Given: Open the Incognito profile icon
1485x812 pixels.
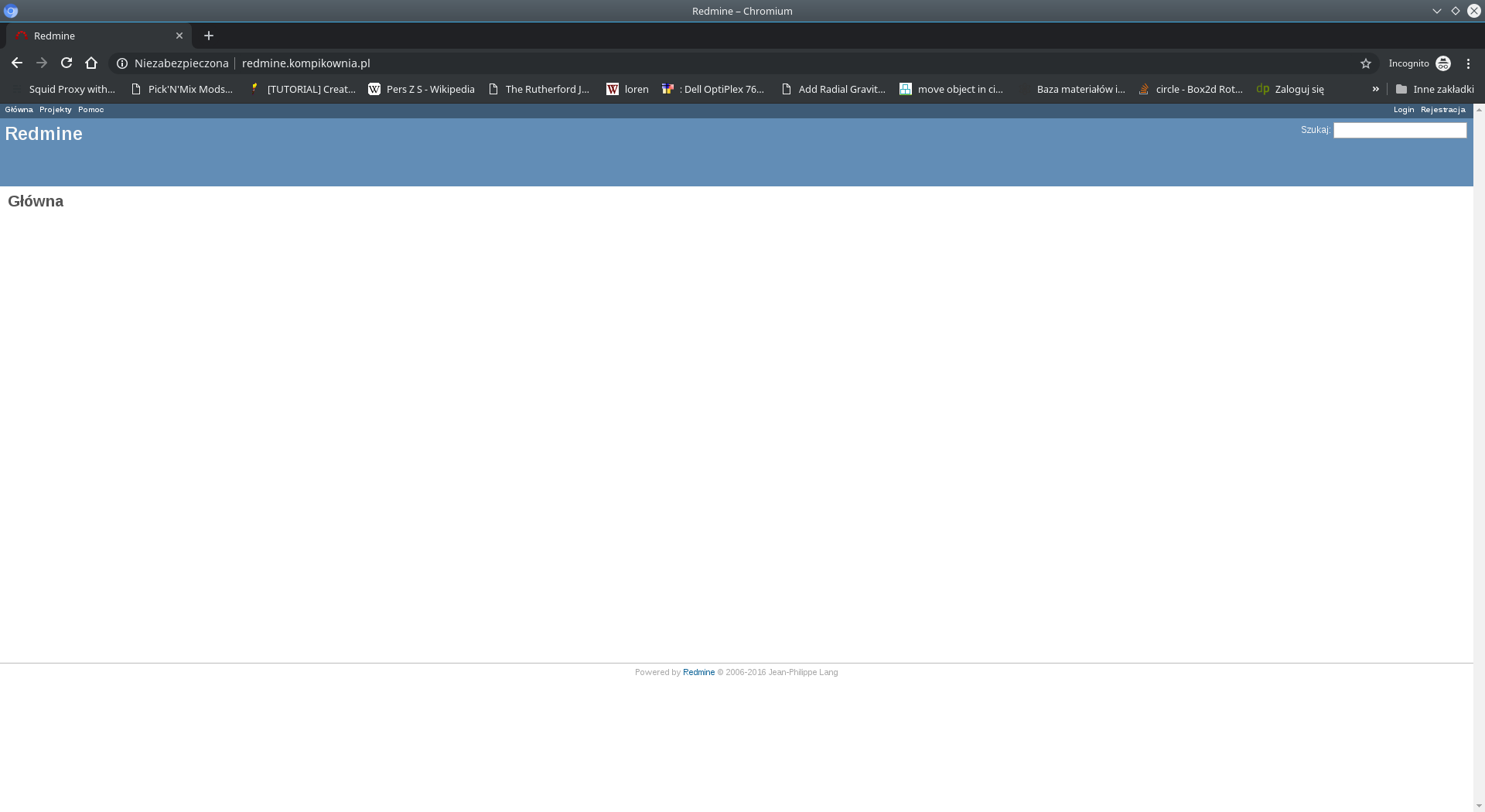Looking at the screenshot, I should click(1443, 63).
